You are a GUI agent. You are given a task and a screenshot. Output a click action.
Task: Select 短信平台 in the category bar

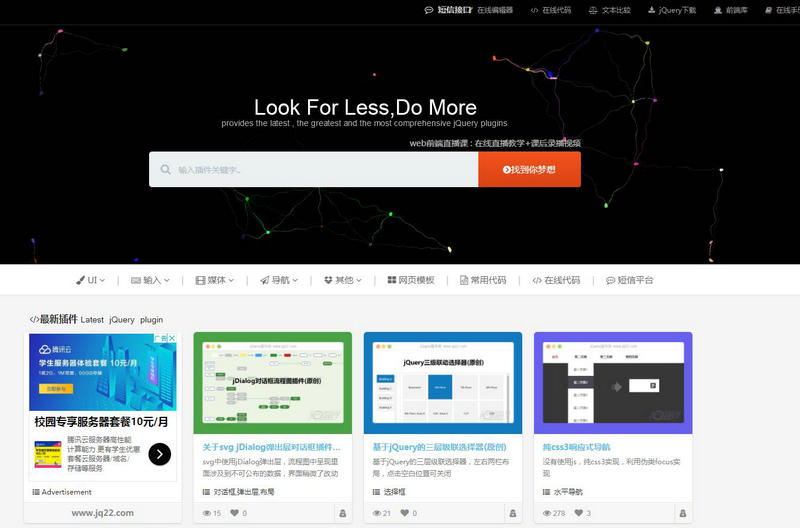[629, 280]
